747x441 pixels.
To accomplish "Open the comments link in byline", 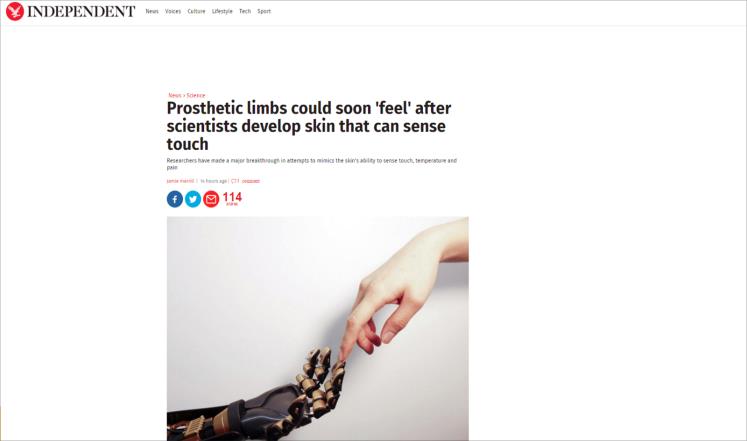I will tap(251, 181).
